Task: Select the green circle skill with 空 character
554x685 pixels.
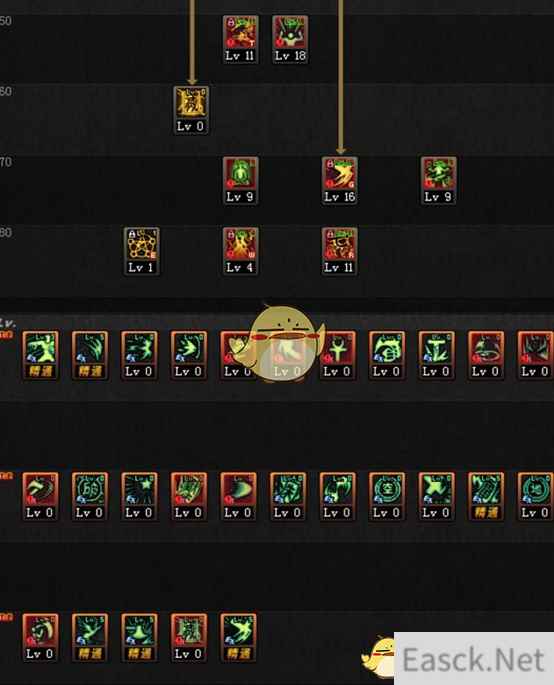Action: click(x=387, y=496)
